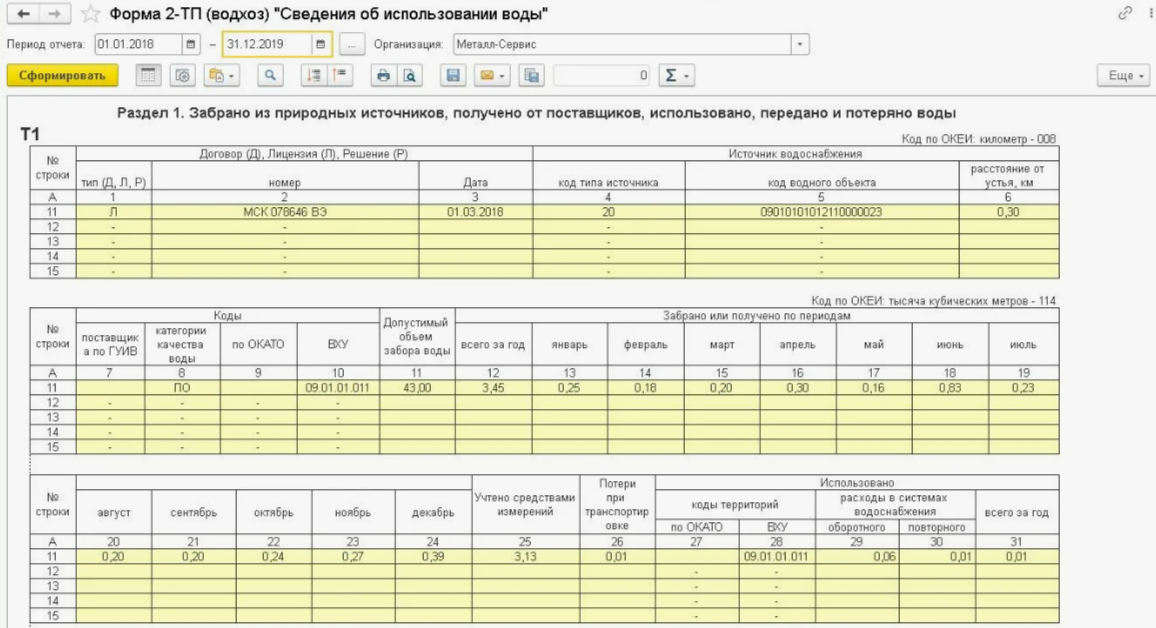Click header 'Потери при транспортировке'
The image size is (1156, 628).
click(x=617, y=504)
